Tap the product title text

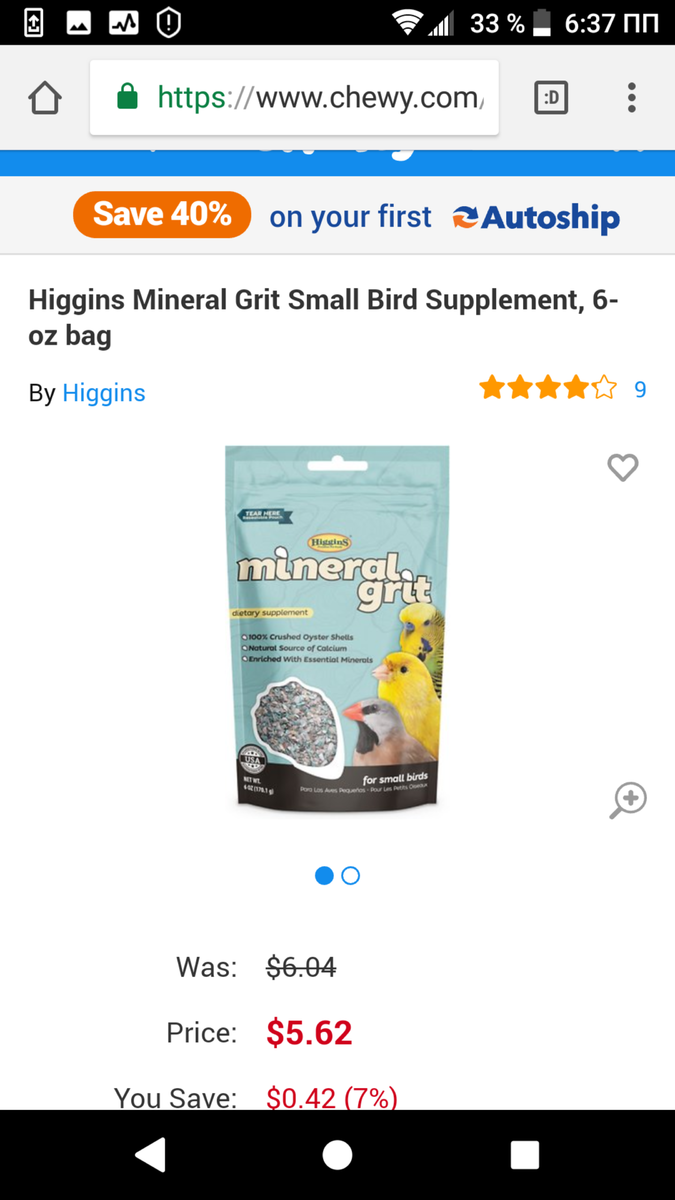324,317
